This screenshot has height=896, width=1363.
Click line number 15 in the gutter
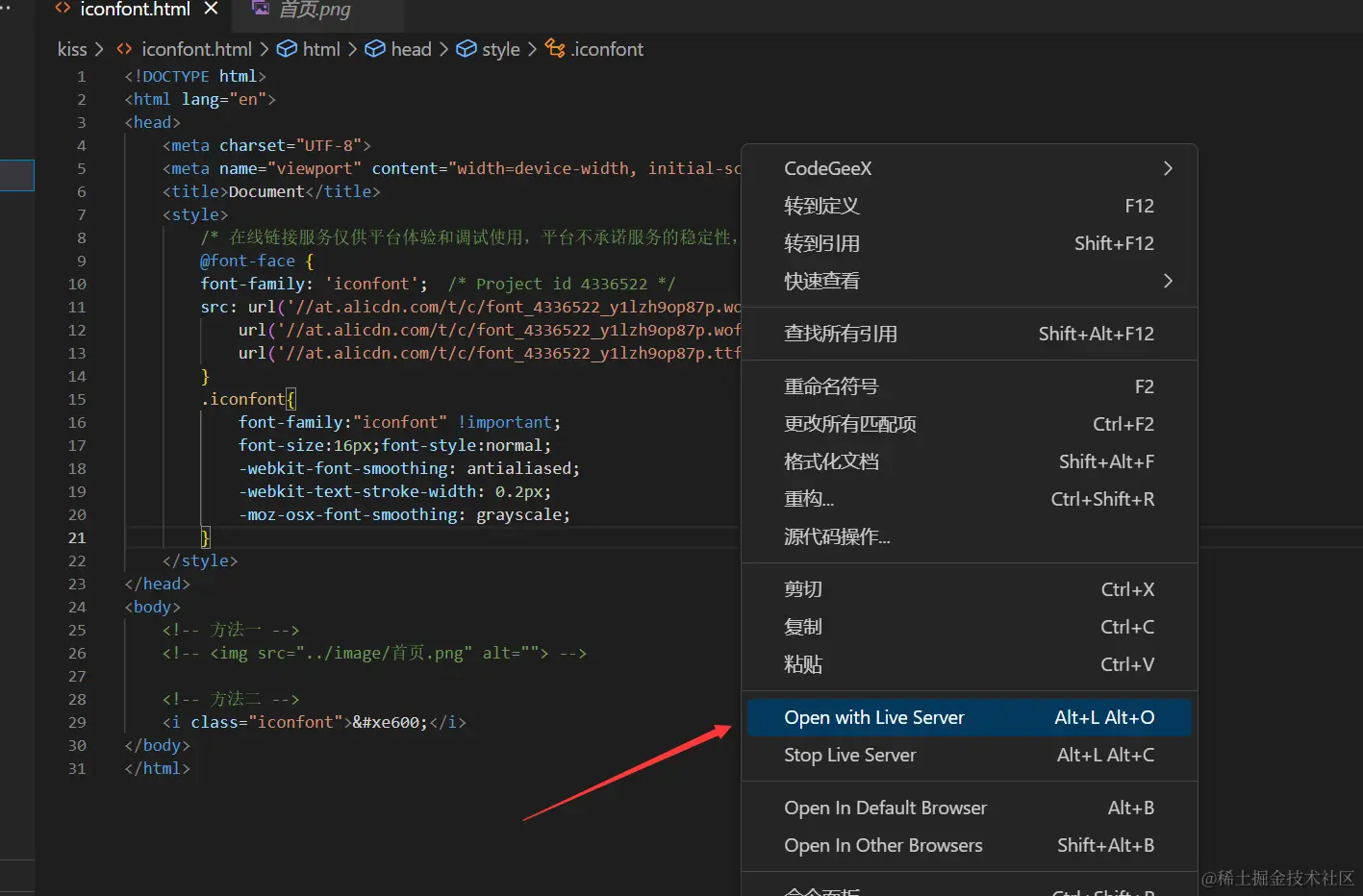pyautogui.click(x=77, y=399)
